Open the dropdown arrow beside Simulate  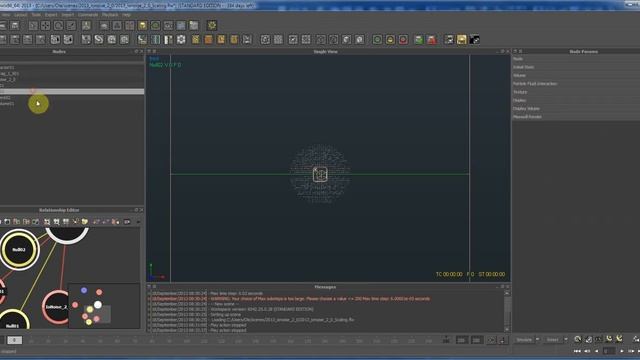(537, 340)
